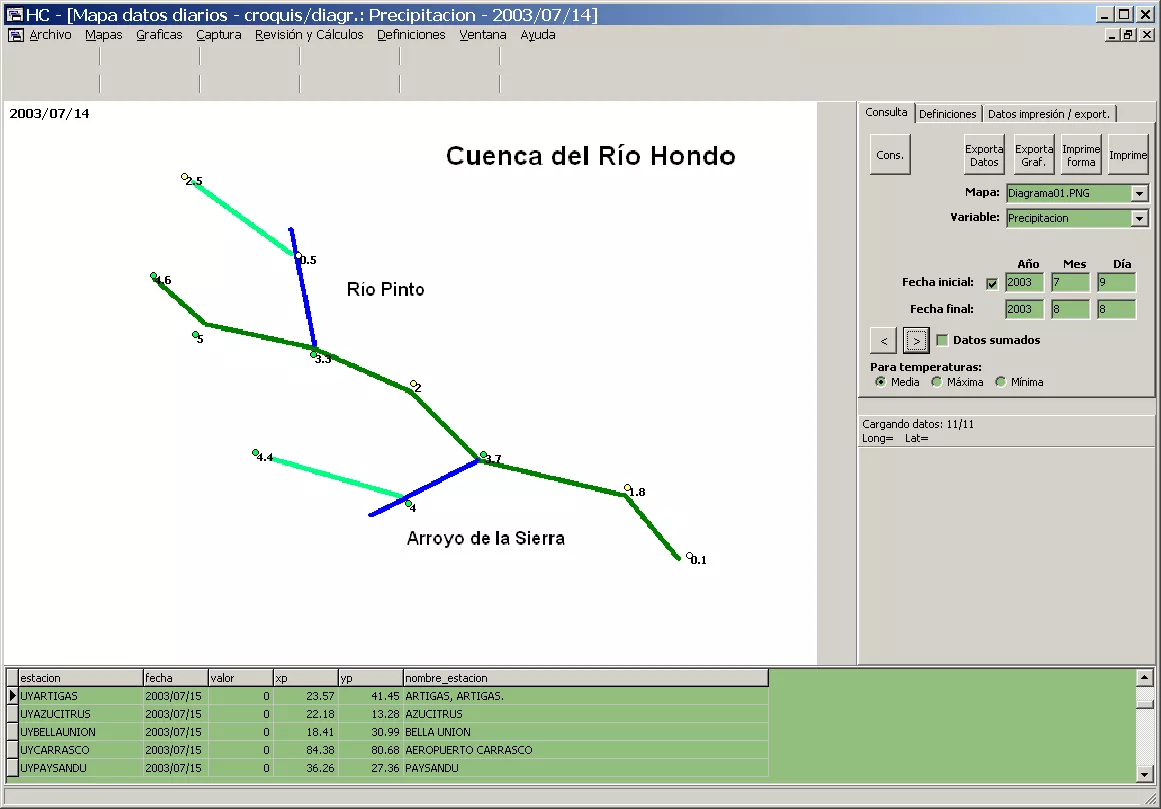Expand the Mapa dropdown list
Viewport: 1161px width, 809px height.
1140,193
